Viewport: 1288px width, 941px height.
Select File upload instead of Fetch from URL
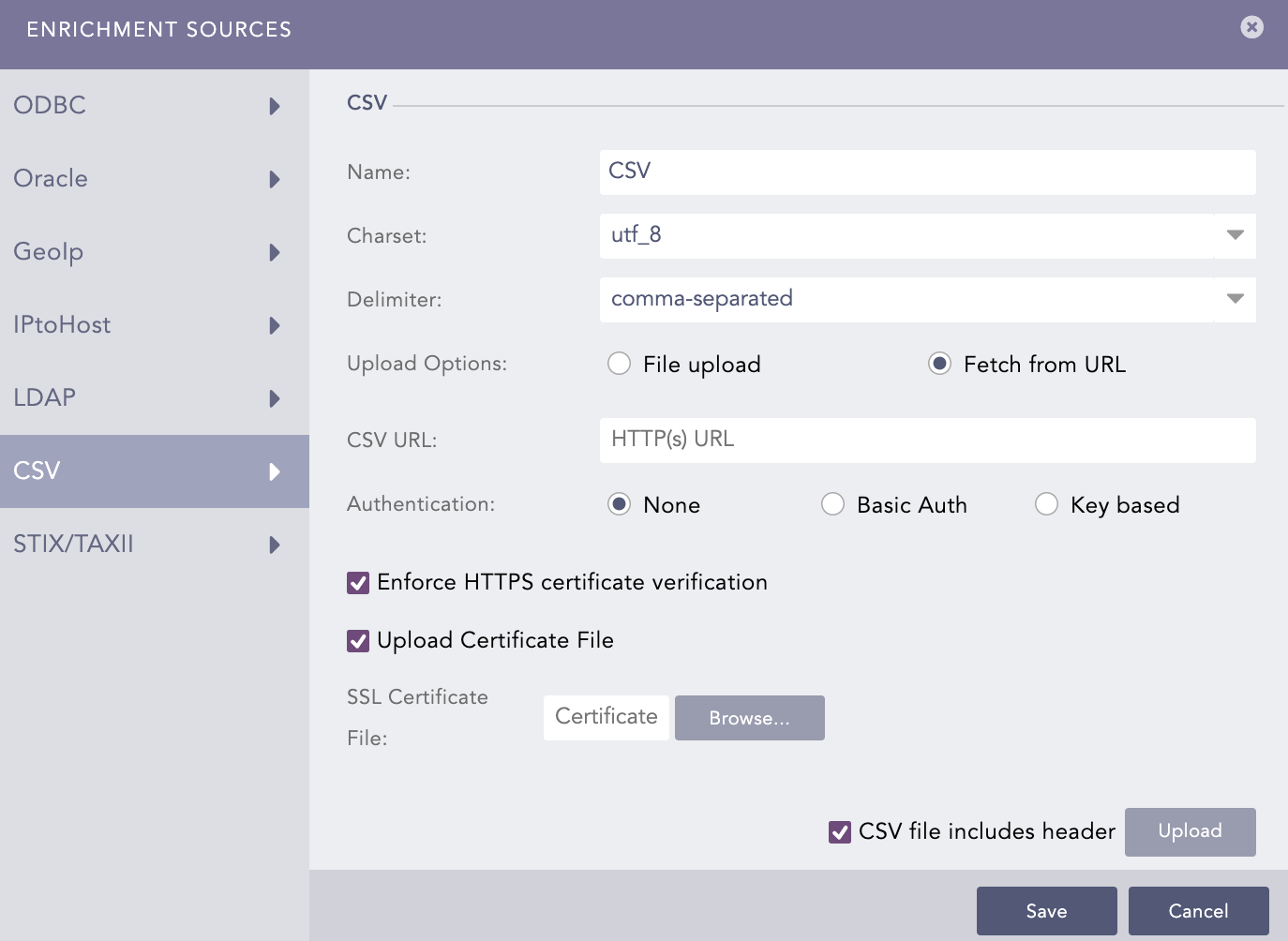tap(620, 364)
